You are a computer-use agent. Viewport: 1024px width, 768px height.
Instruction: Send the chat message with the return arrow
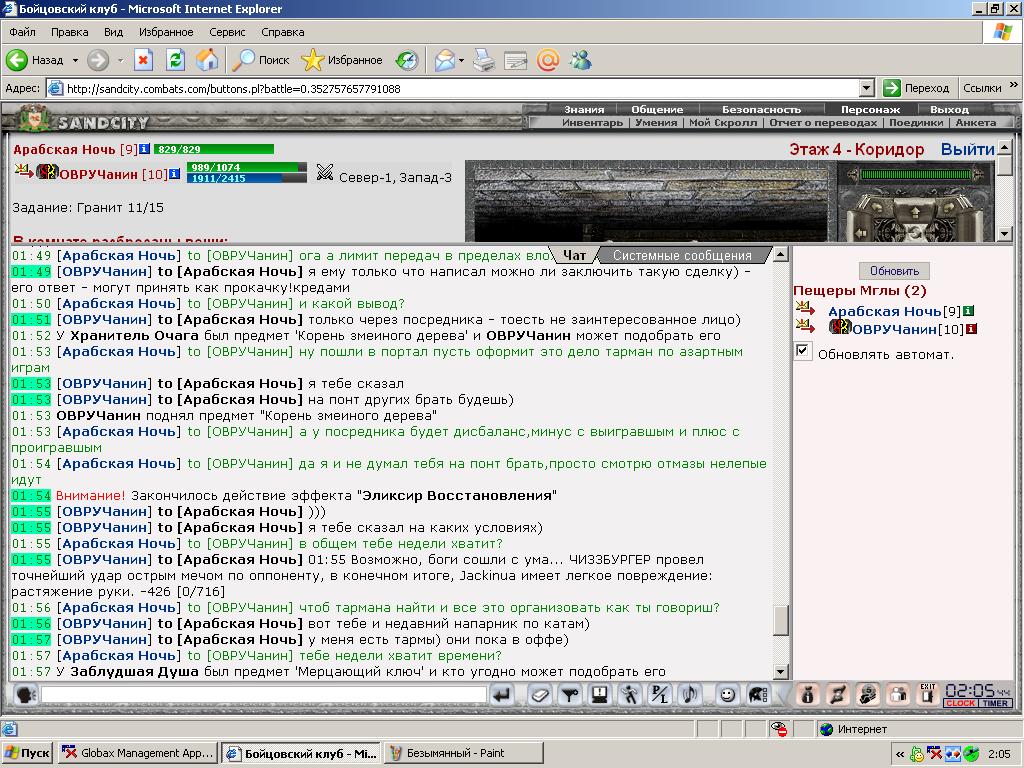click(x=502, y=695)
